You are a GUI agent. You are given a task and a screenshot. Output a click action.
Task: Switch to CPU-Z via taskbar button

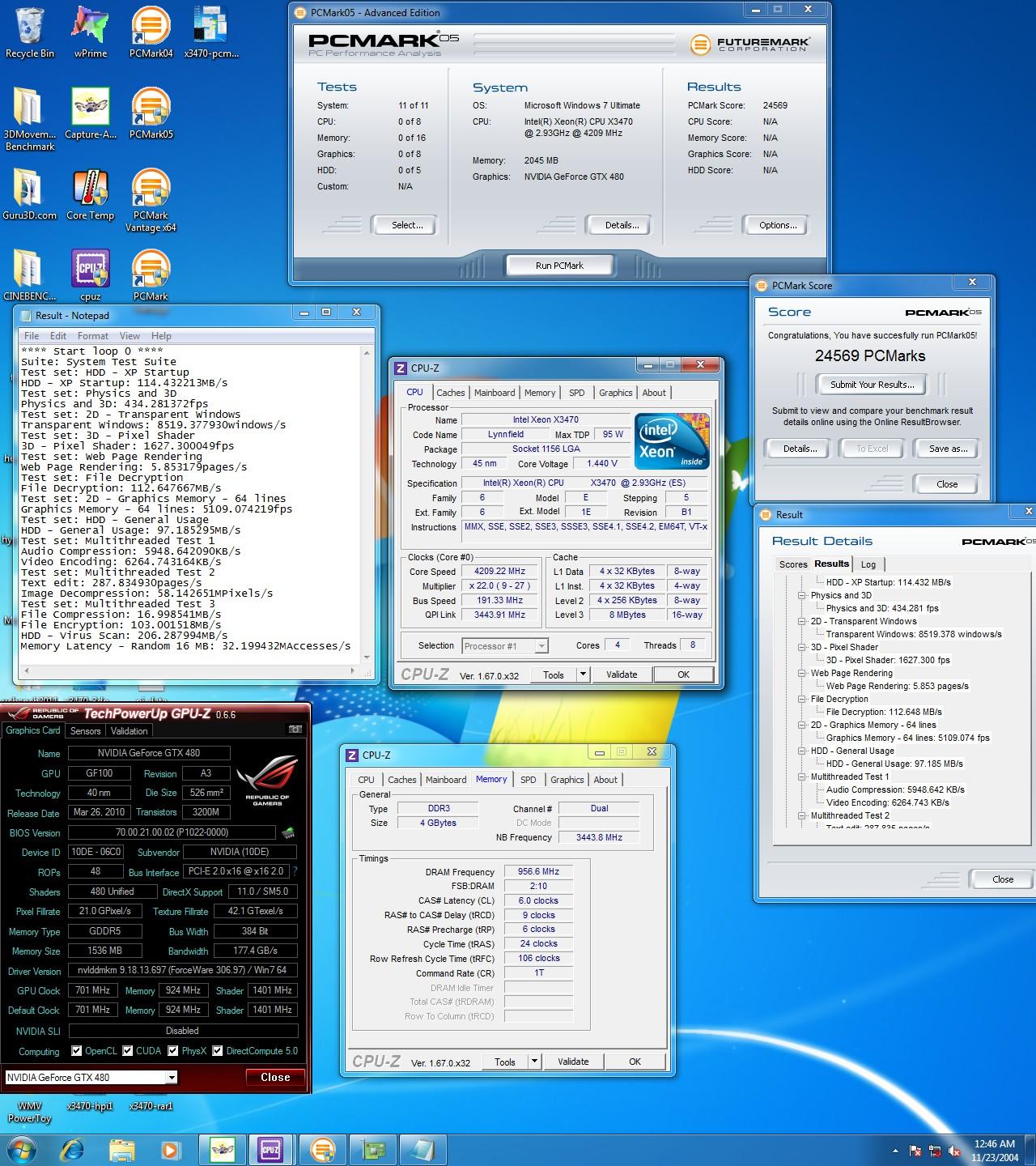pyautogui.click(x=270, y=1149)
